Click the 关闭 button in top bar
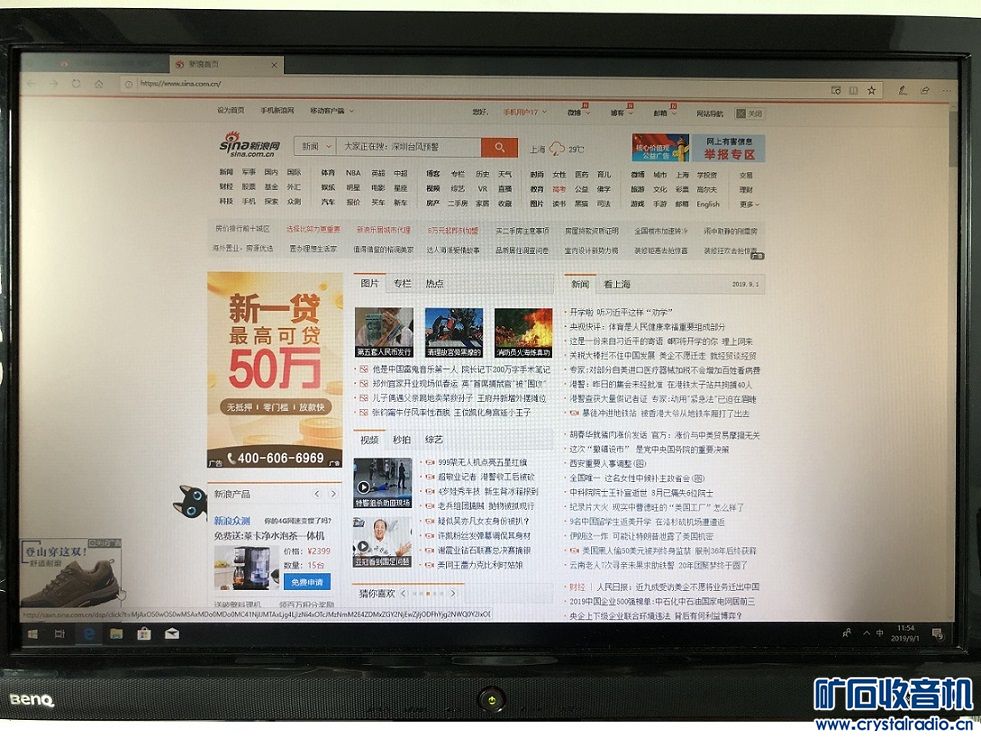This screenshot has height=737, width=981. pyautogui.click(x=750, y=114)
